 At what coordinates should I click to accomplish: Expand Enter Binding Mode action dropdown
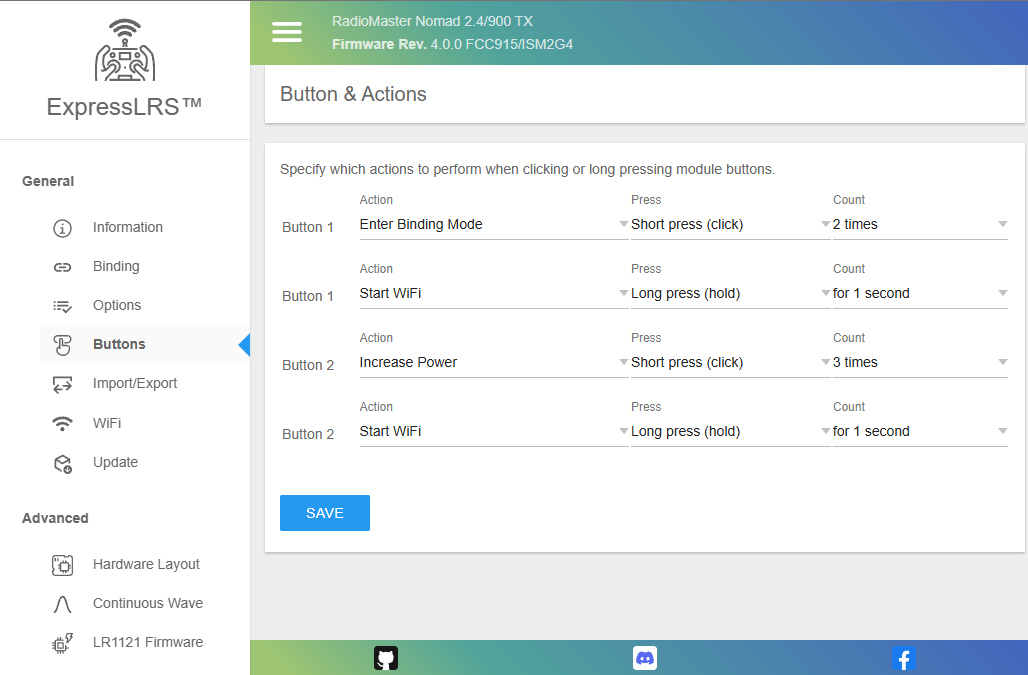(x=493, y=225)
